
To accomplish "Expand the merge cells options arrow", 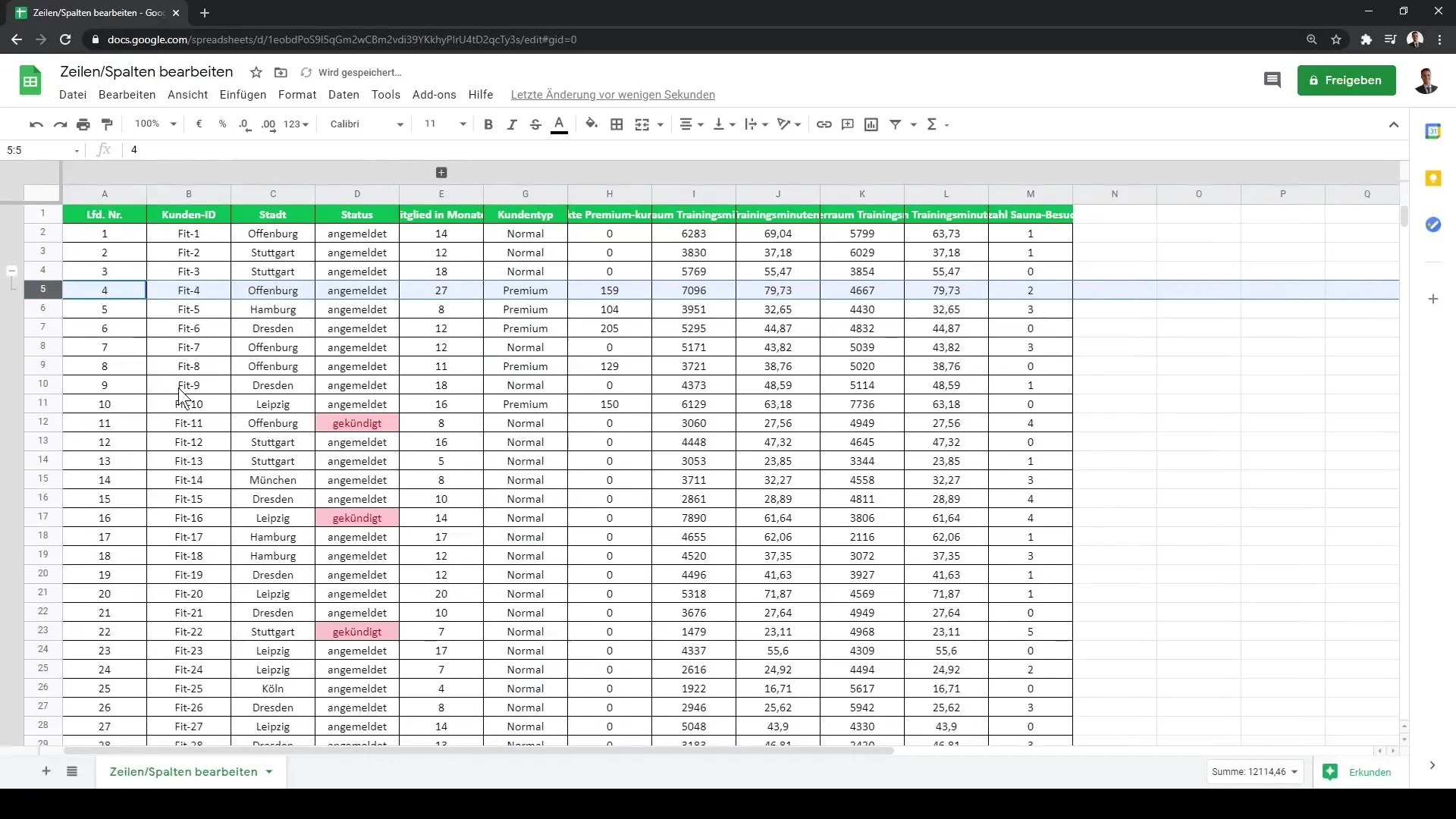I will (x=661, y=124).
